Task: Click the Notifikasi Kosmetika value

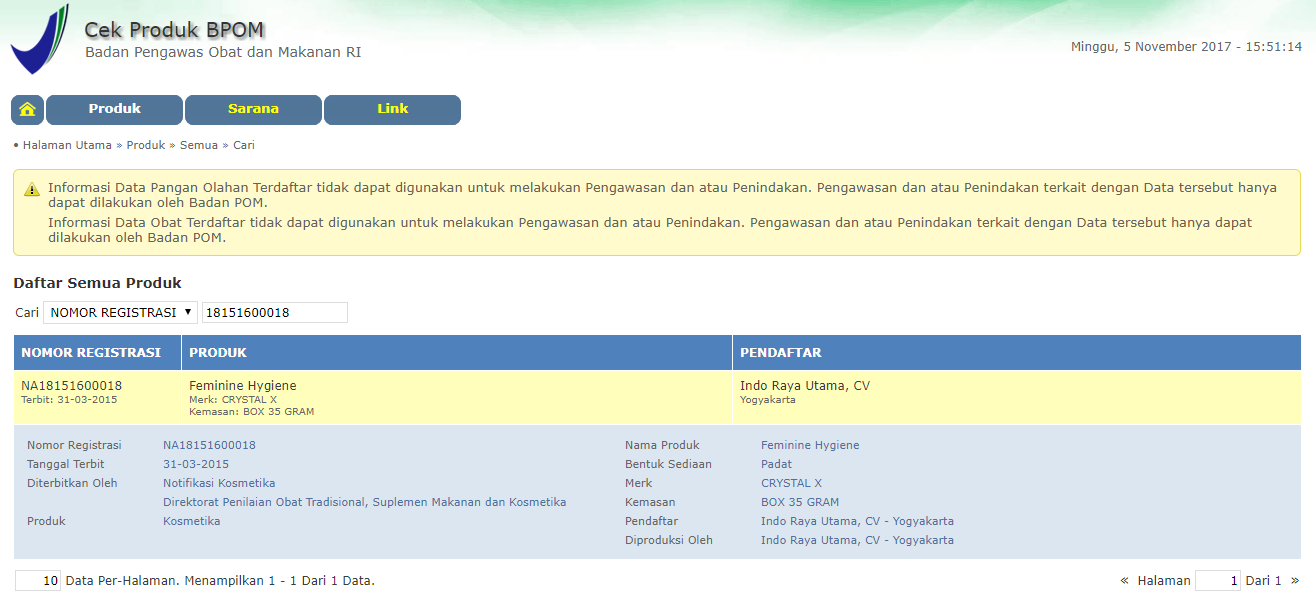Action: [x=219, y=483]
